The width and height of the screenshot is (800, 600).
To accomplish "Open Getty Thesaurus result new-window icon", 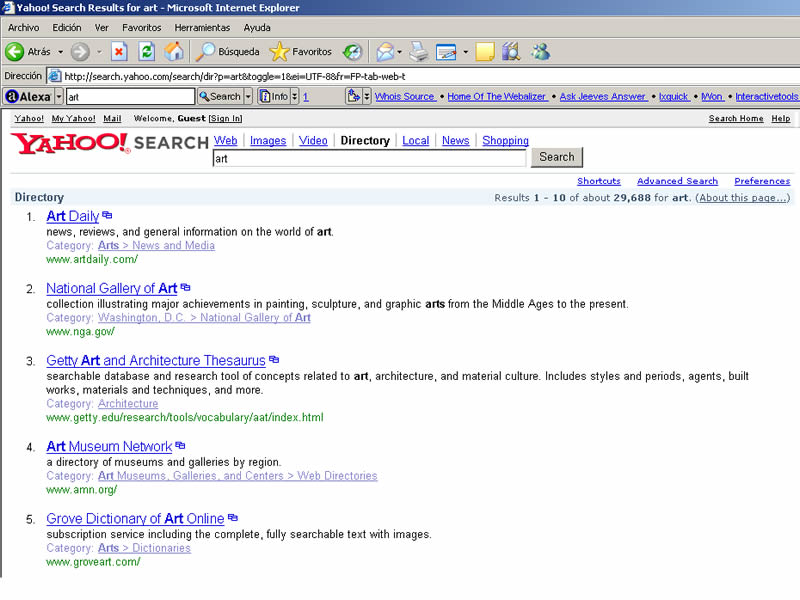I will 274,359.
